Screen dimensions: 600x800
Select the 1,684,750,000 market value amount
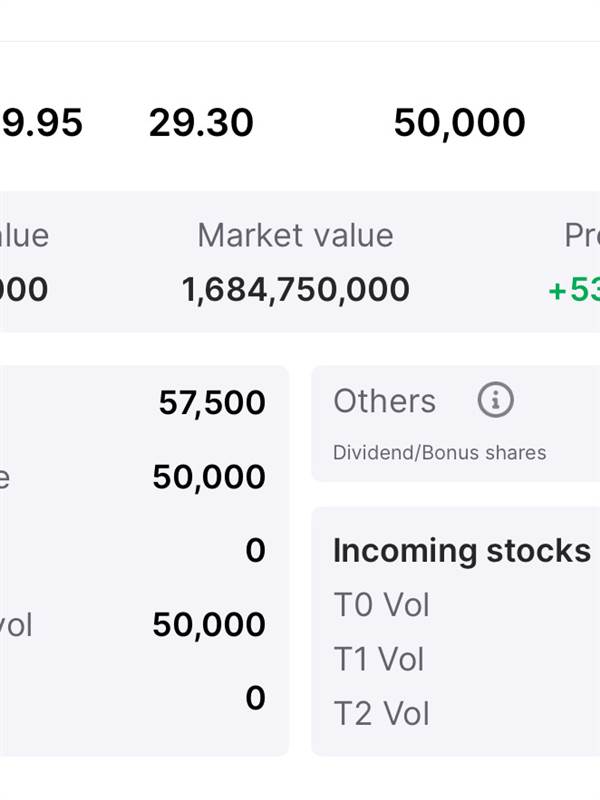click(295, 289)
